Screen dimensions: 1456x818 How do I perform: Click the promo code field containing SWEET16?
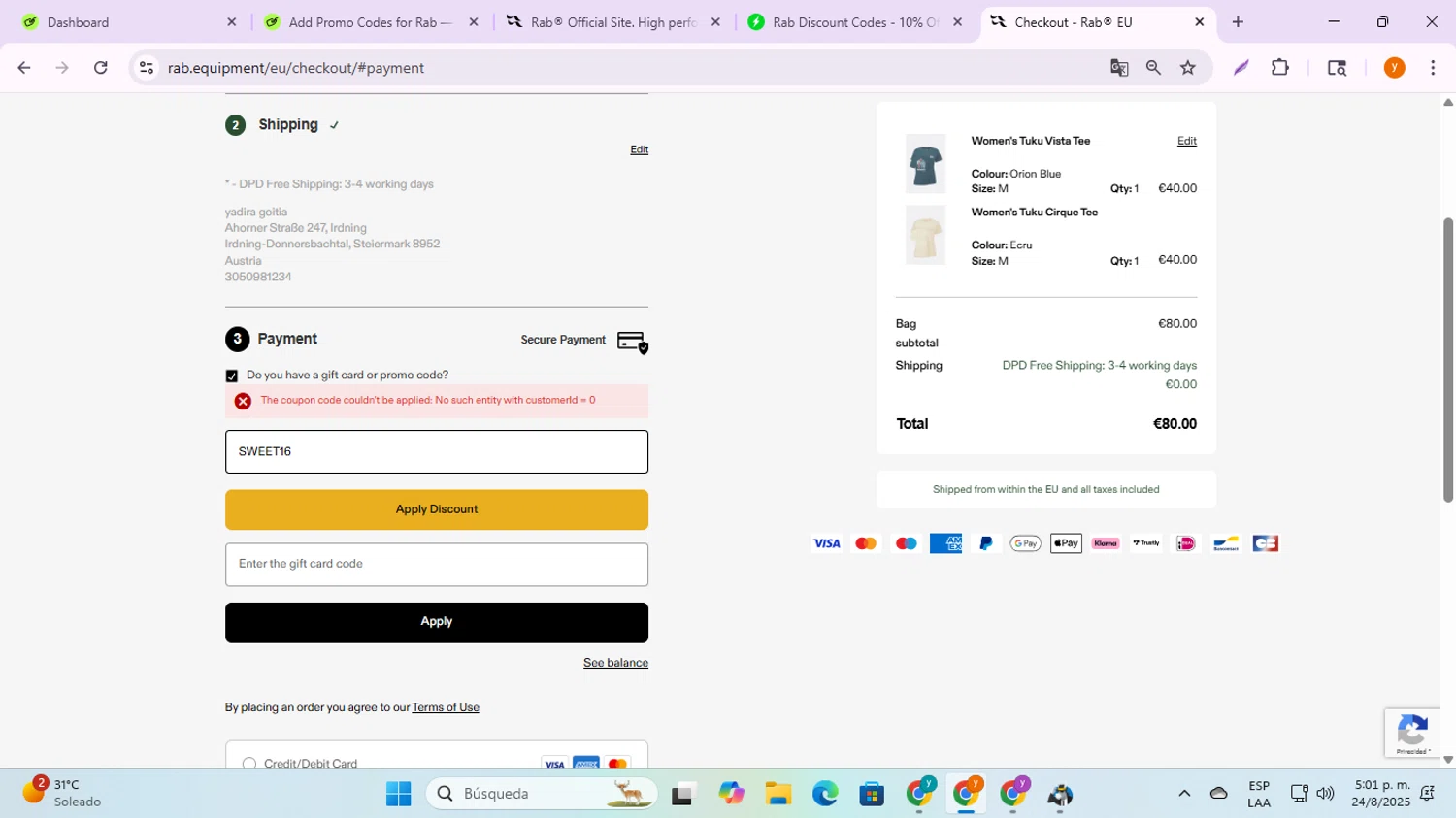pos(437,451)
